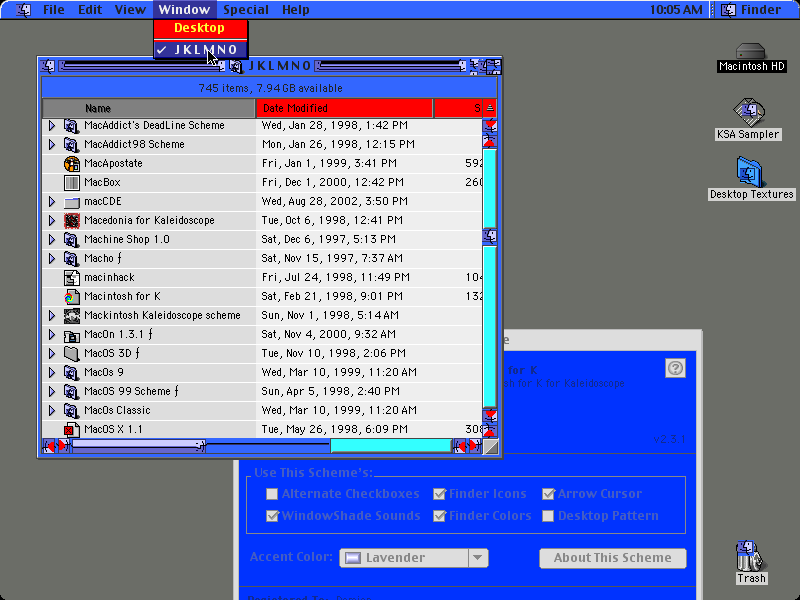Reverse sort order with the triangle button
The image size is (800, 600).
pyautogui.click(x=489, y=108)
